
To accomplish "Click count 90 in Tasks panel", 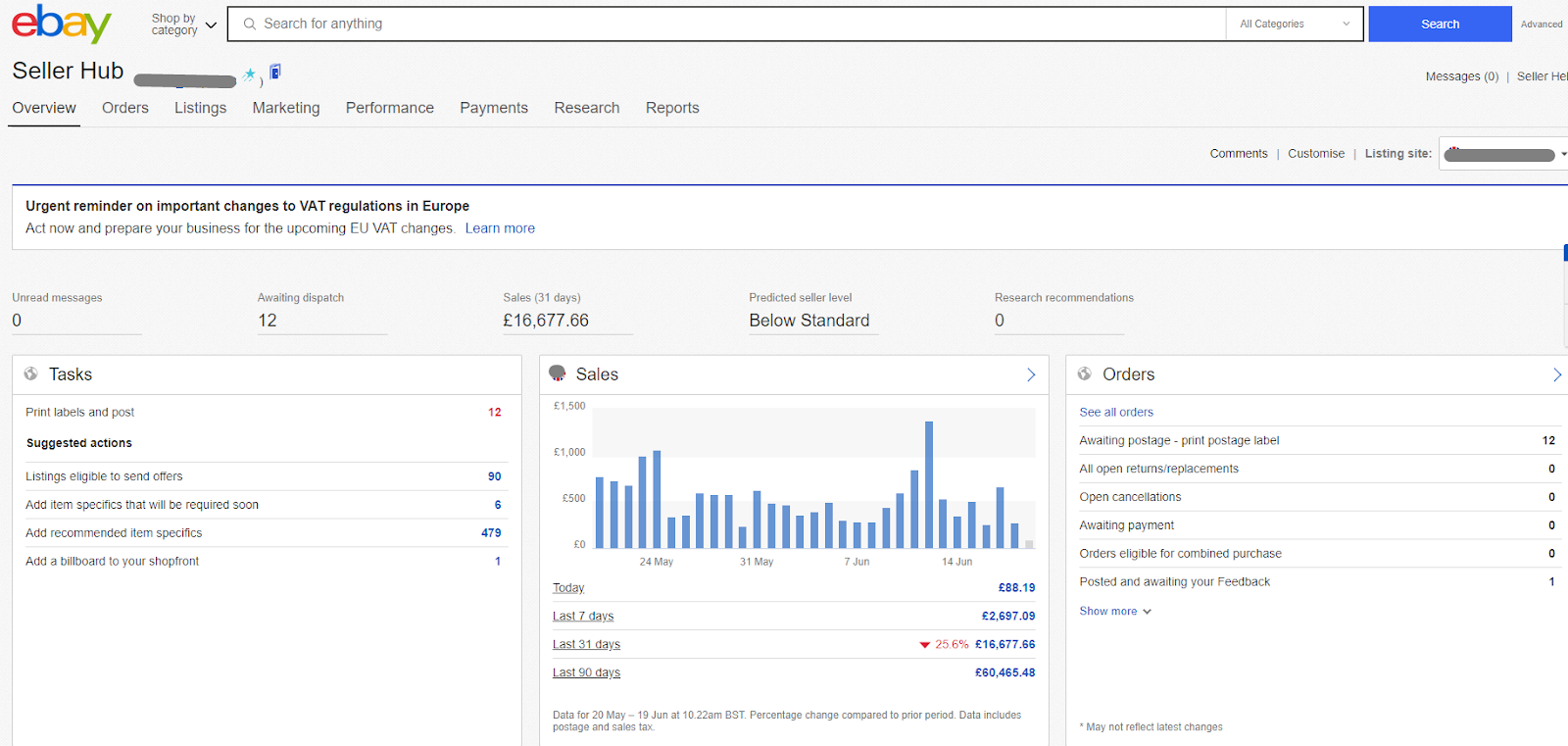I will [x=495, y=476].
